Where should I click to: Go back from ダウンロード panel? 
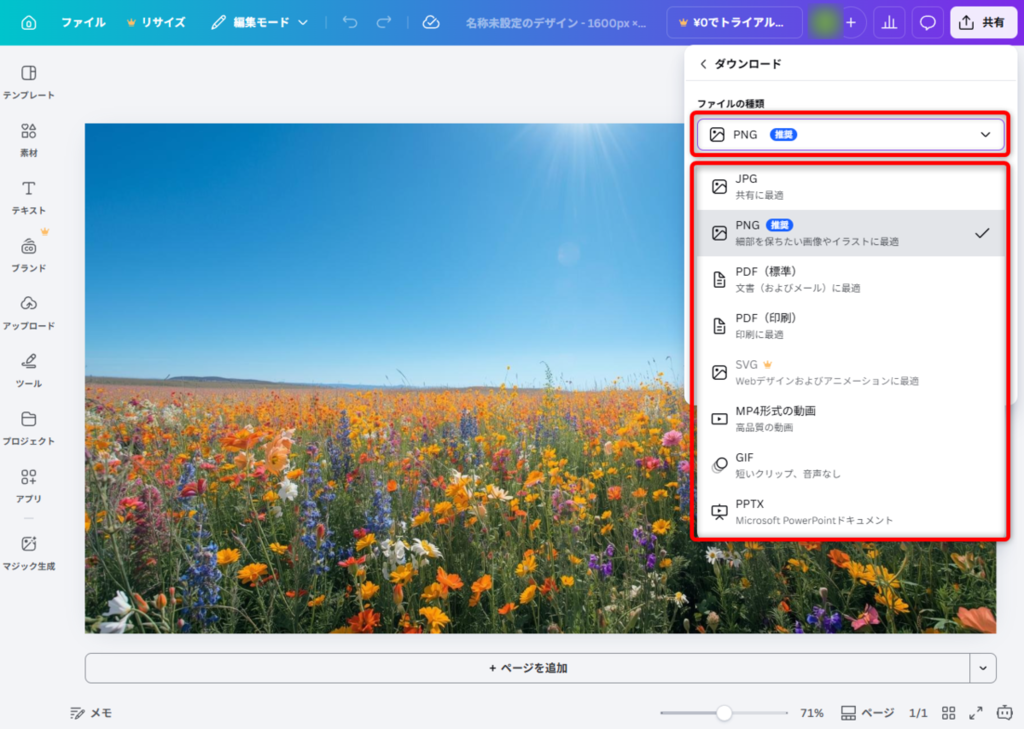703,64
